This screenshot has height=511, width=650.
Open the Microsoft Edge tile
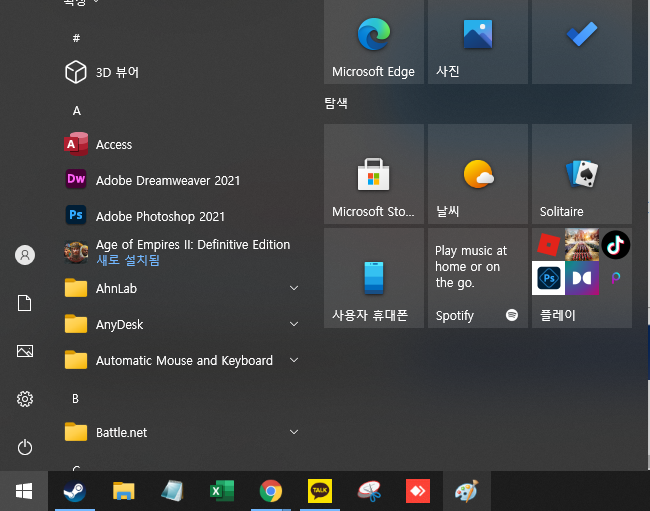coord(374,41)
